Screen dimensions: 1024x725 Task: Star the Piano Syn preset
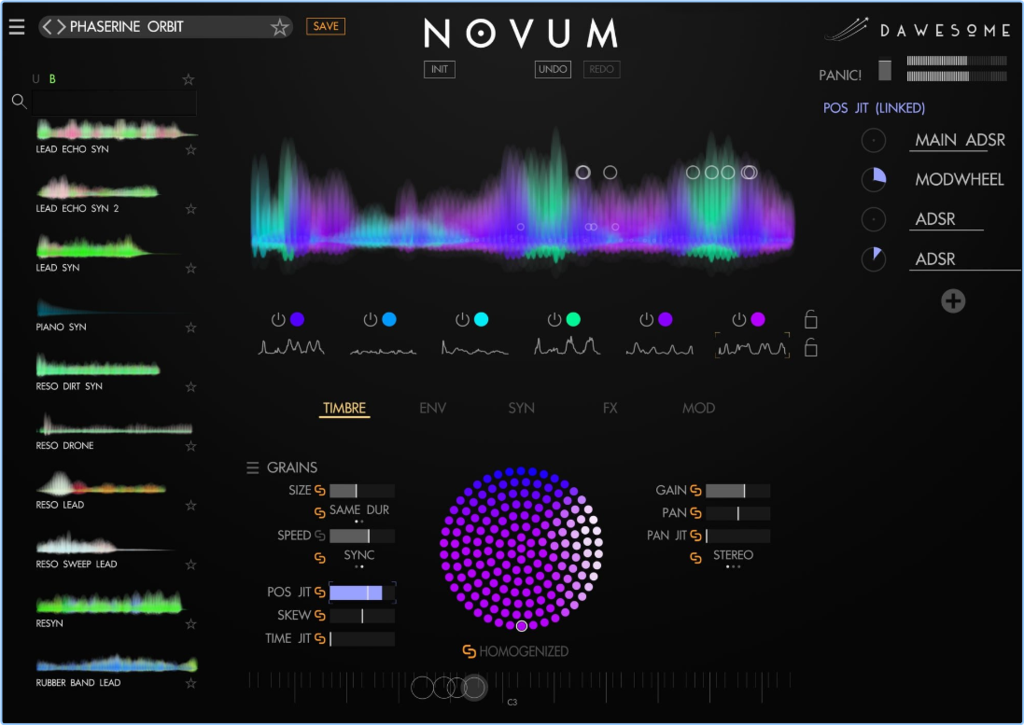191,327
